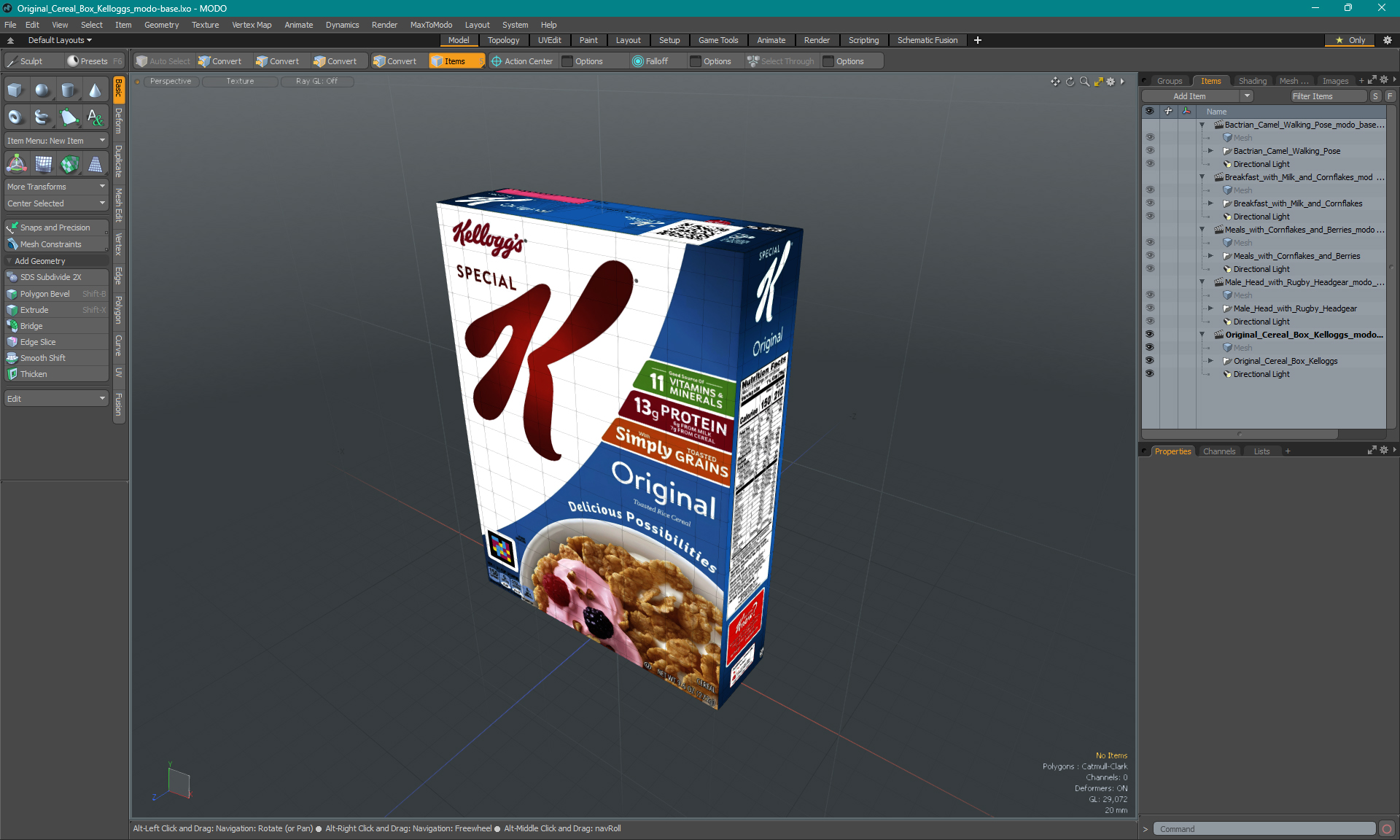The image size is (1400, 840).
Task: Click the Smooth Shift tool
Action: (x=56, y=358)
